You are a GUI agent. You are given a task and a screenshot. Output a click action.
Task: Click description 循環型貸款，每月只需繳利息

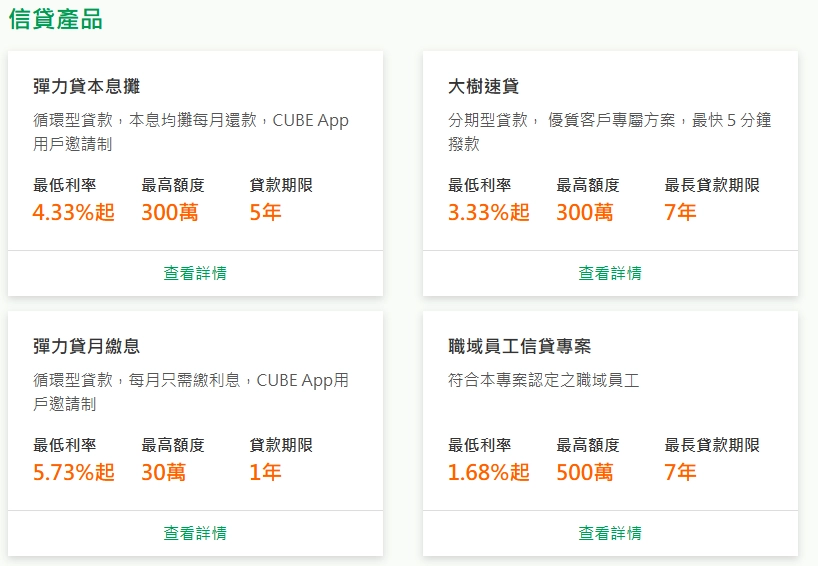click(x=191, y=391)
